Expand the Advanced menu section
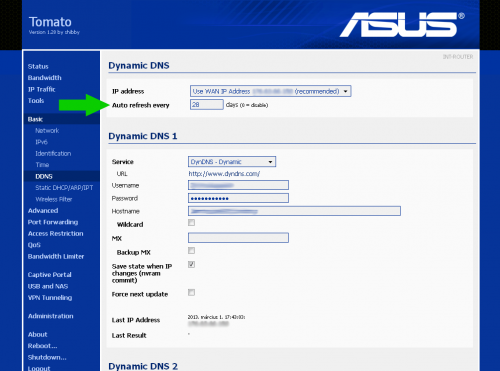 43,211
